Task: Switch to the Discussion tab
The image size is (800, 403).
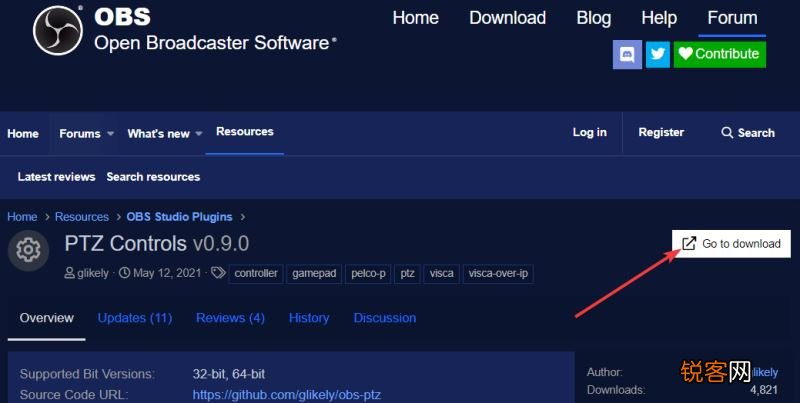Action: (x=385, y=318)
